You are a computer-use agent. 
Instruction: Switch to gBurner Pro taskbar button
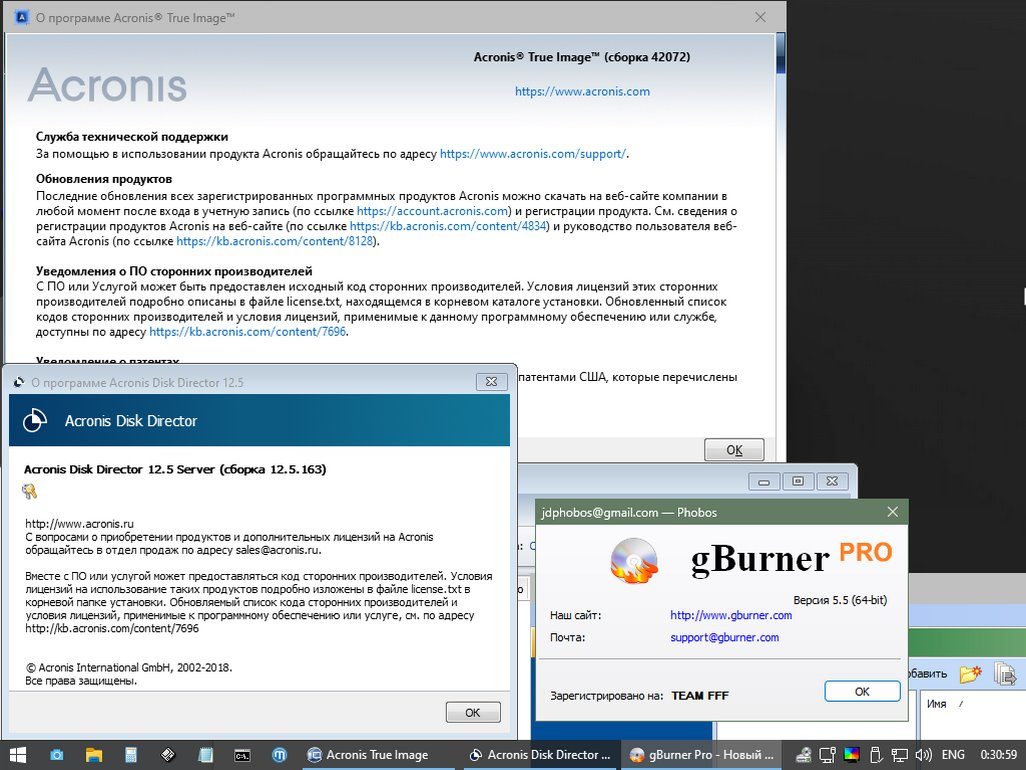(701, 755)
